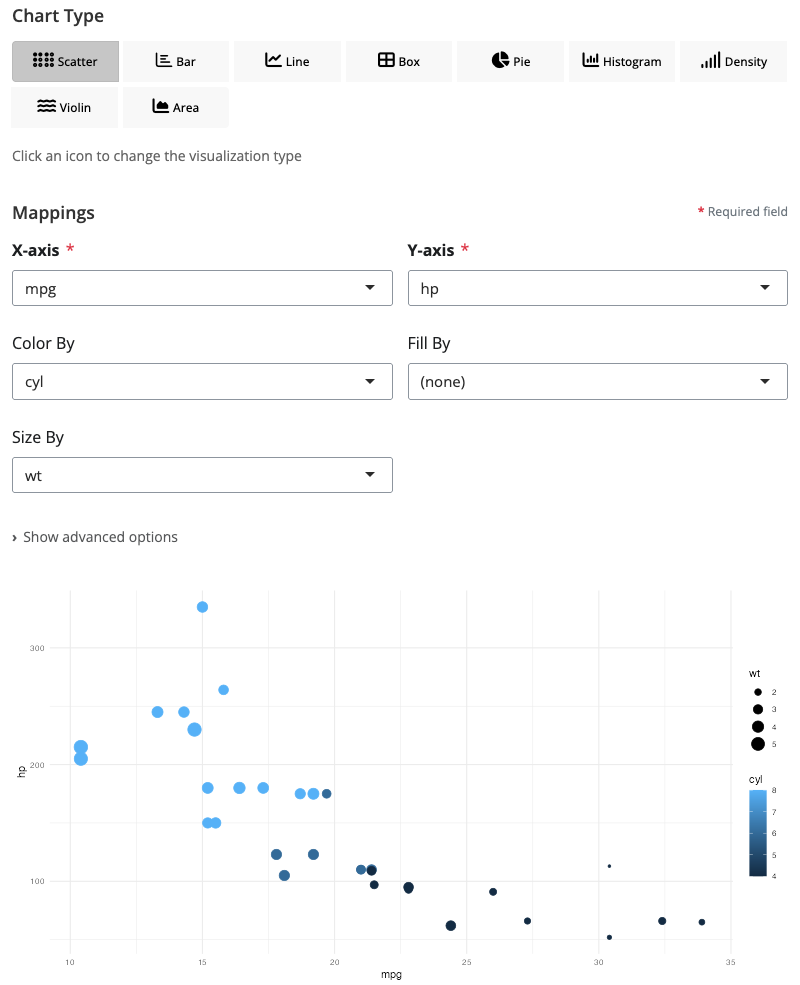The height and width of the screenshot is (985, 800).
Task: Open the Fill By dropdown showing (none)
Action: (x=597, y=381)
